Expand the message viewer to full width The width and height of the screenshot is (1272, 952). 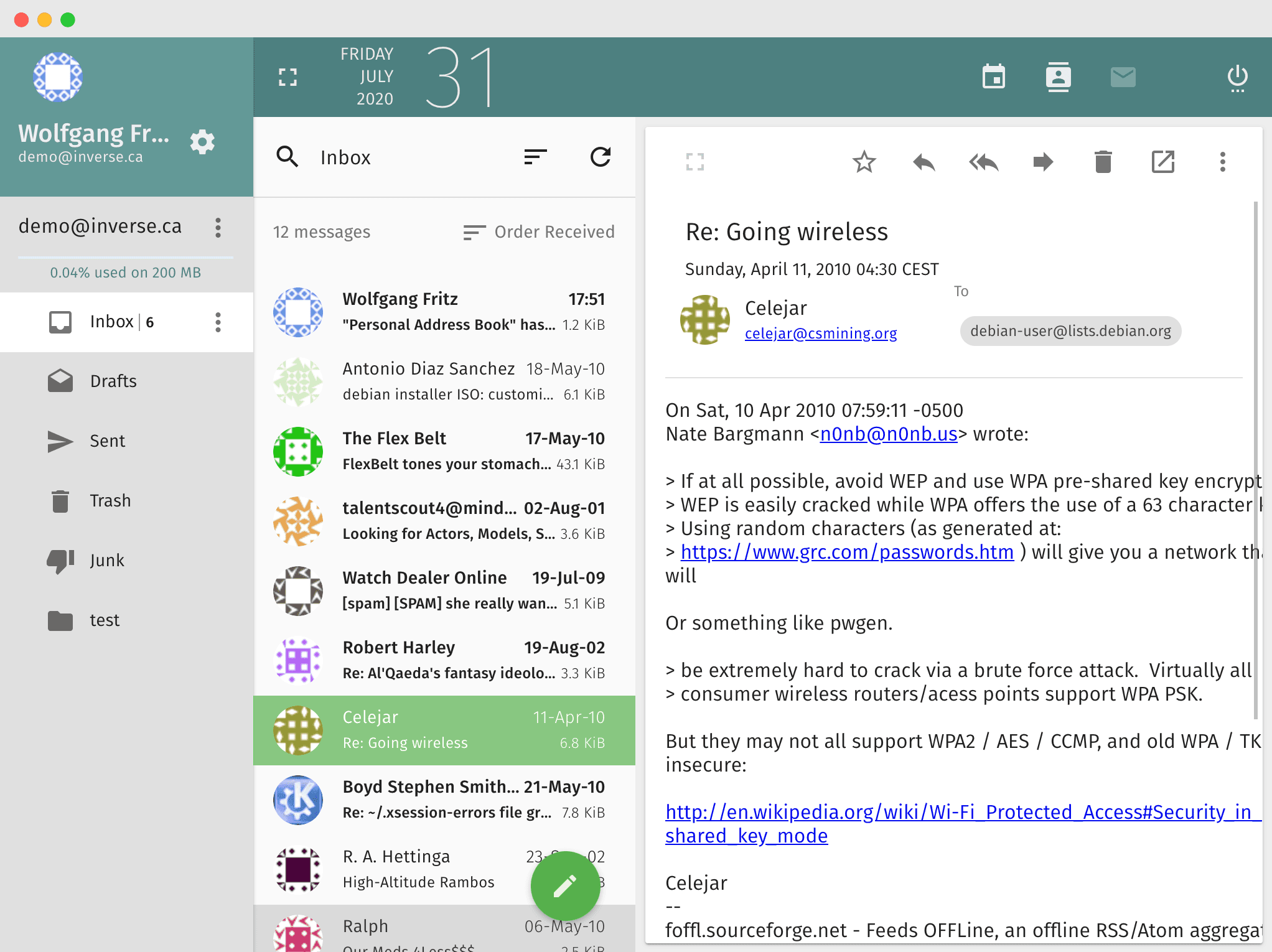tap(694, 162)
